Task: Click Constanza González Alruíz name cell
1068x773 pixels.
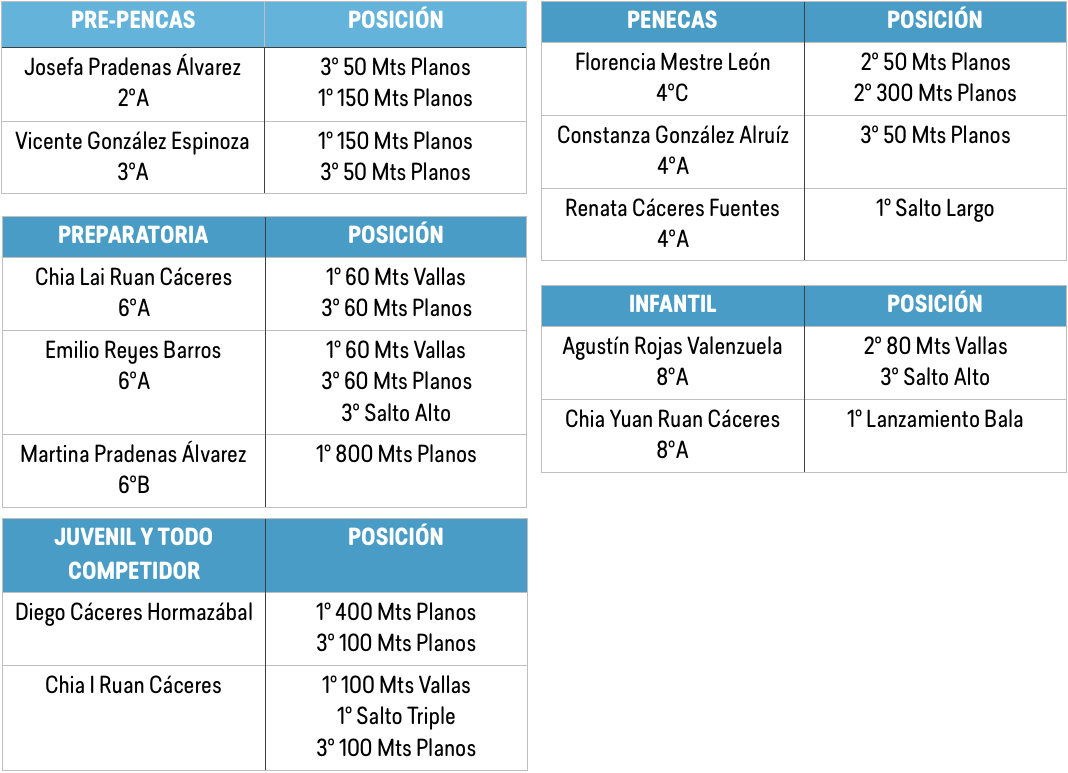Action: 672,152
